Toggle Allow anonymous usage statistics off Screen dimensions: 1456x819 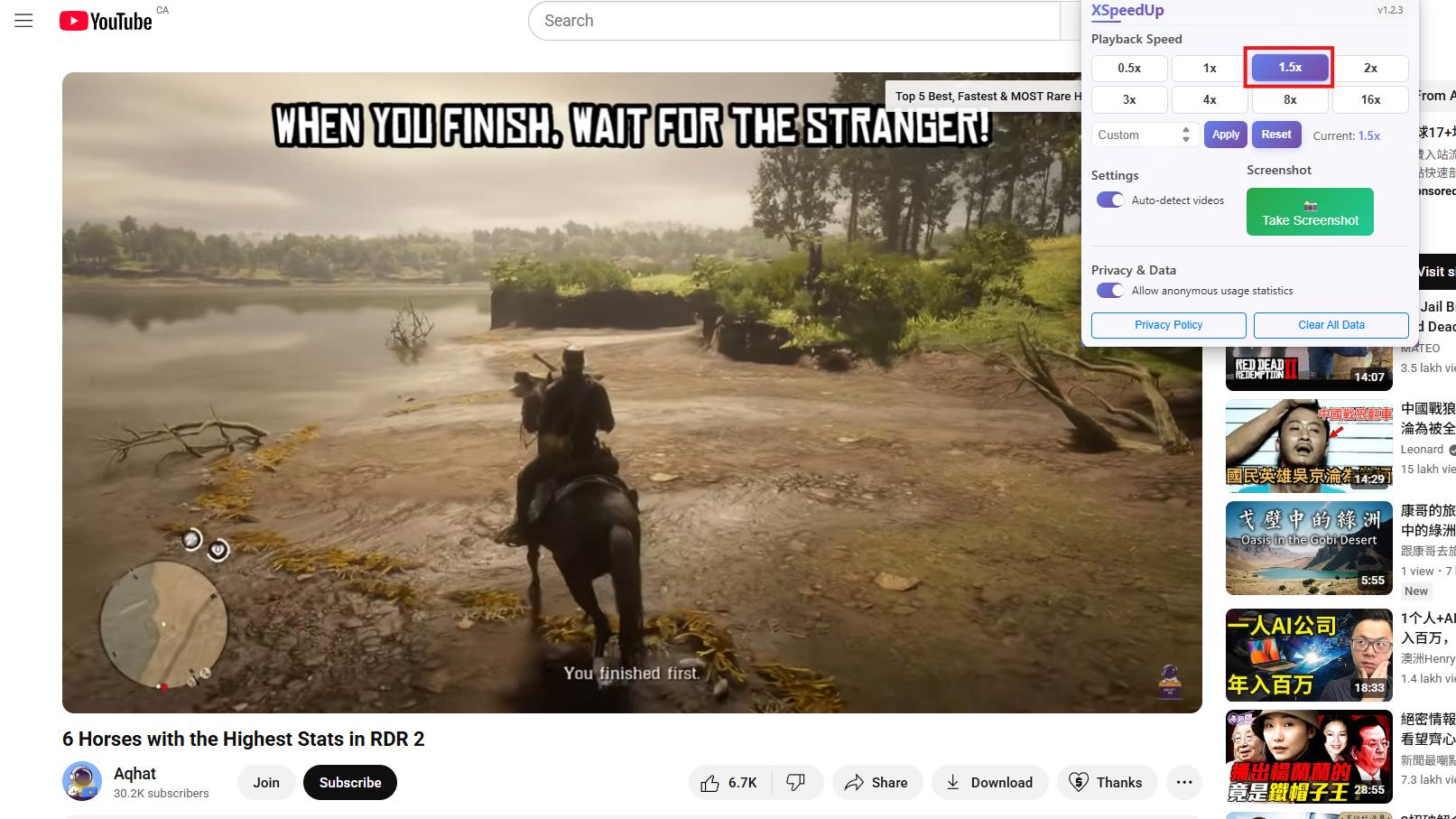coord(1109,290)
